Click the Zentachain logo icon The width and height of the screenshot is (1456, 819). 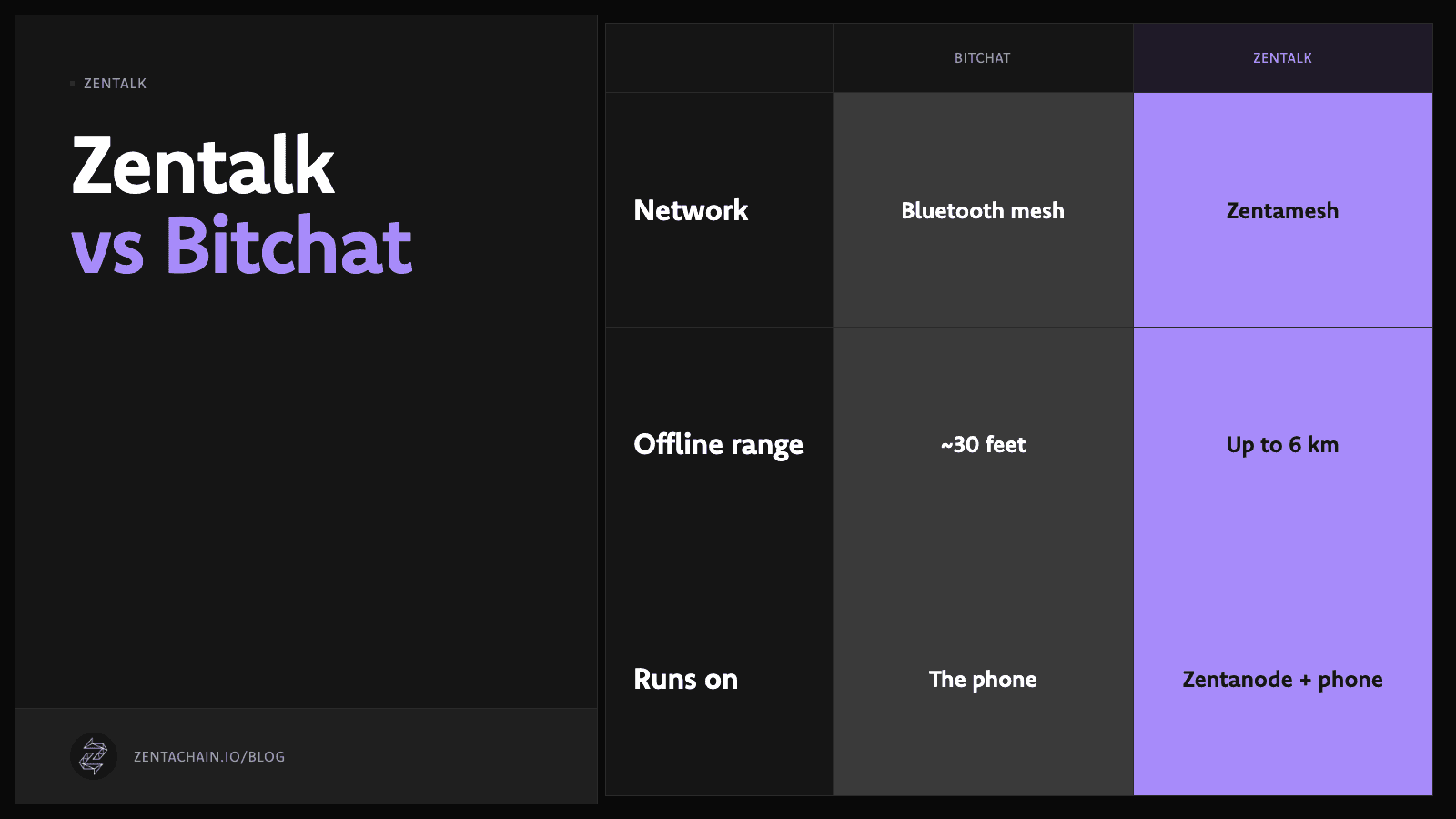pos(94,756)
